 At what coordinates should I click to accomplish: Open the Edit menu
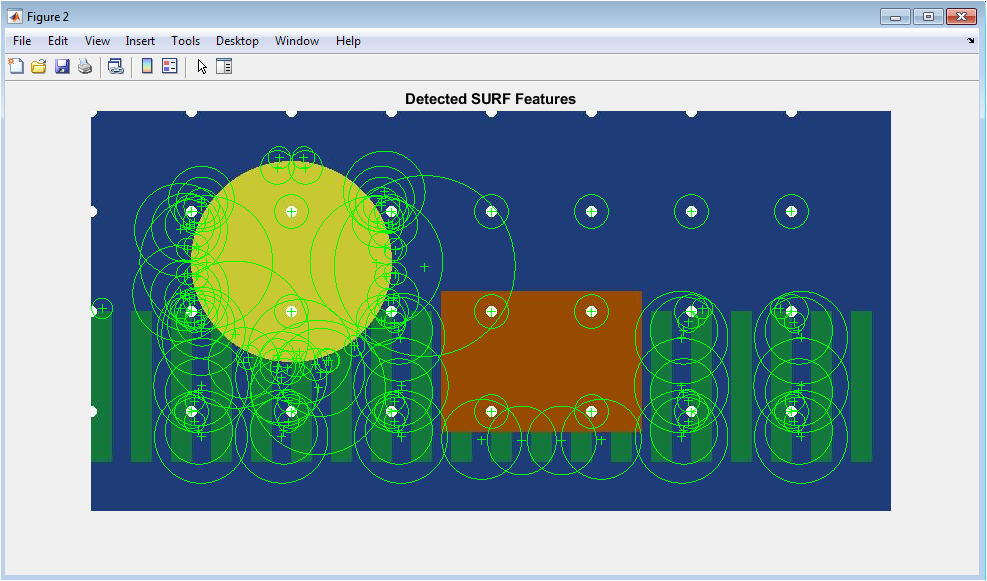[x=58, y=41]
